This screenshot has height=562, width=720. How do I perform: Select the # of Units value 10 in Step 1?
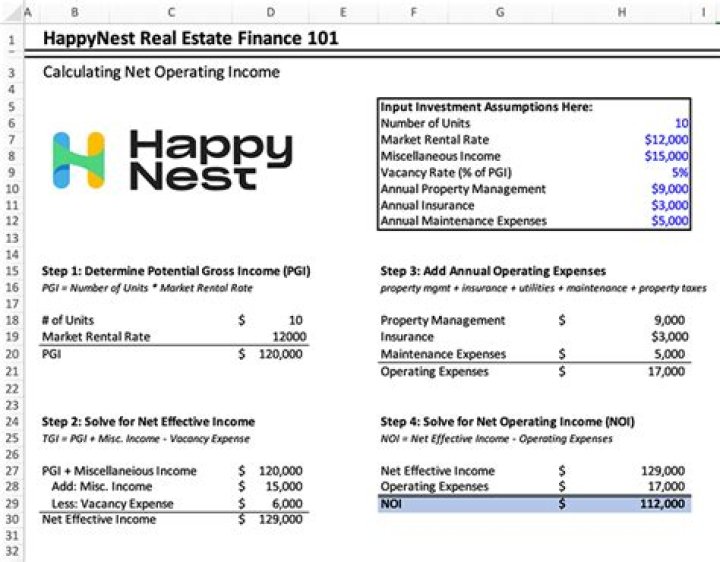(295, 320)
